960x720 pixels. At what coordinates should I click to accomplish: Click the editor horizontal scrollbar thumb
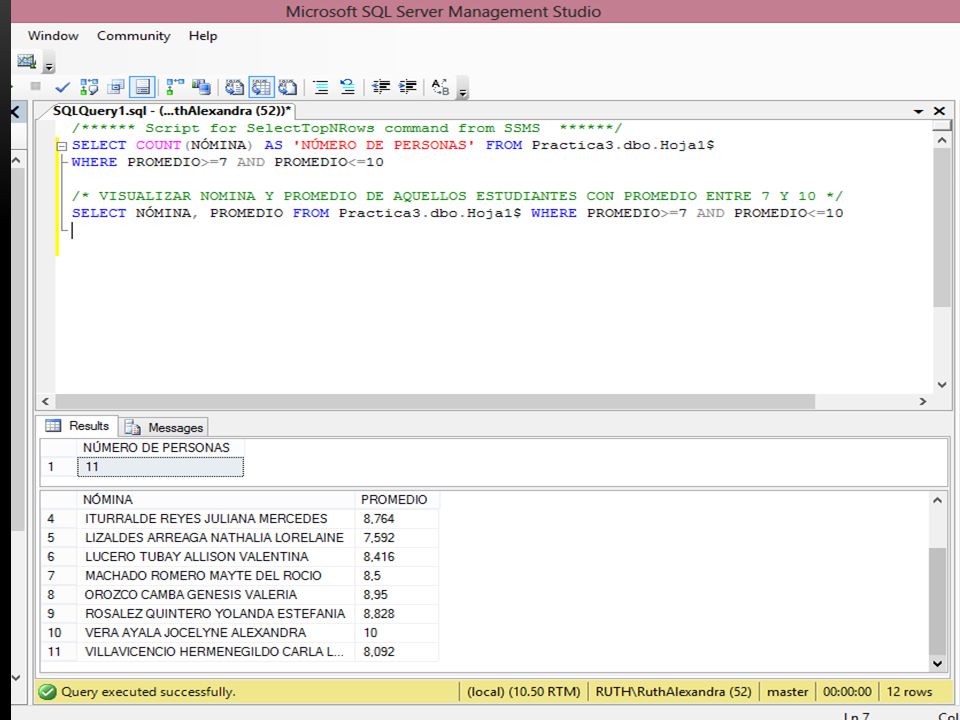click(435, 401)
